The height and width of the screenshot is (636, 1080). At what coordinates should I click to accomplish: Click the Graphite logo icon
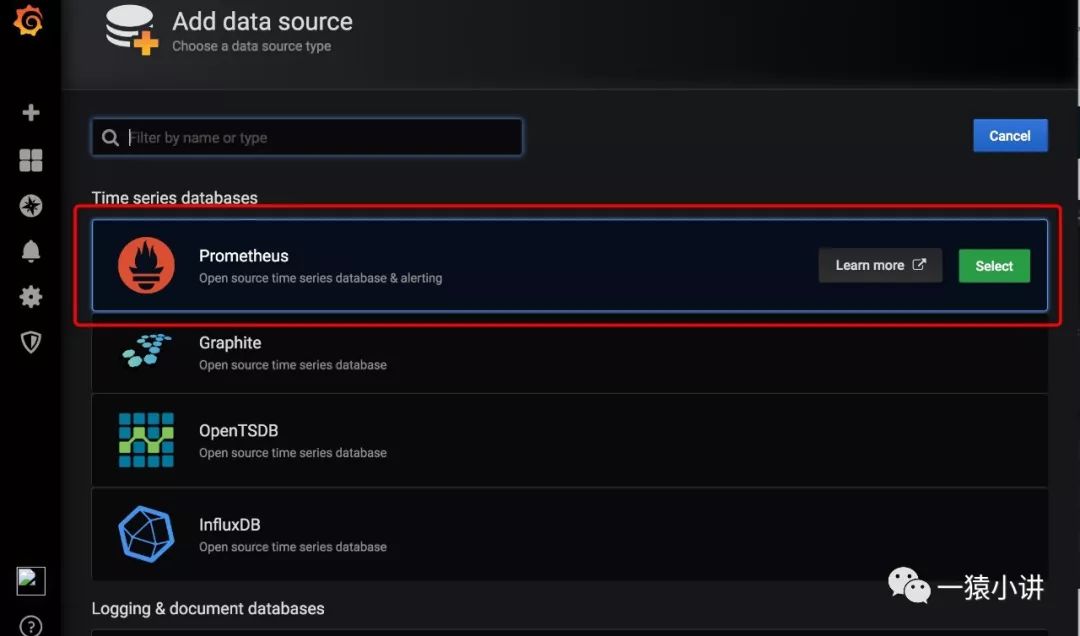(x=147, y=351)
